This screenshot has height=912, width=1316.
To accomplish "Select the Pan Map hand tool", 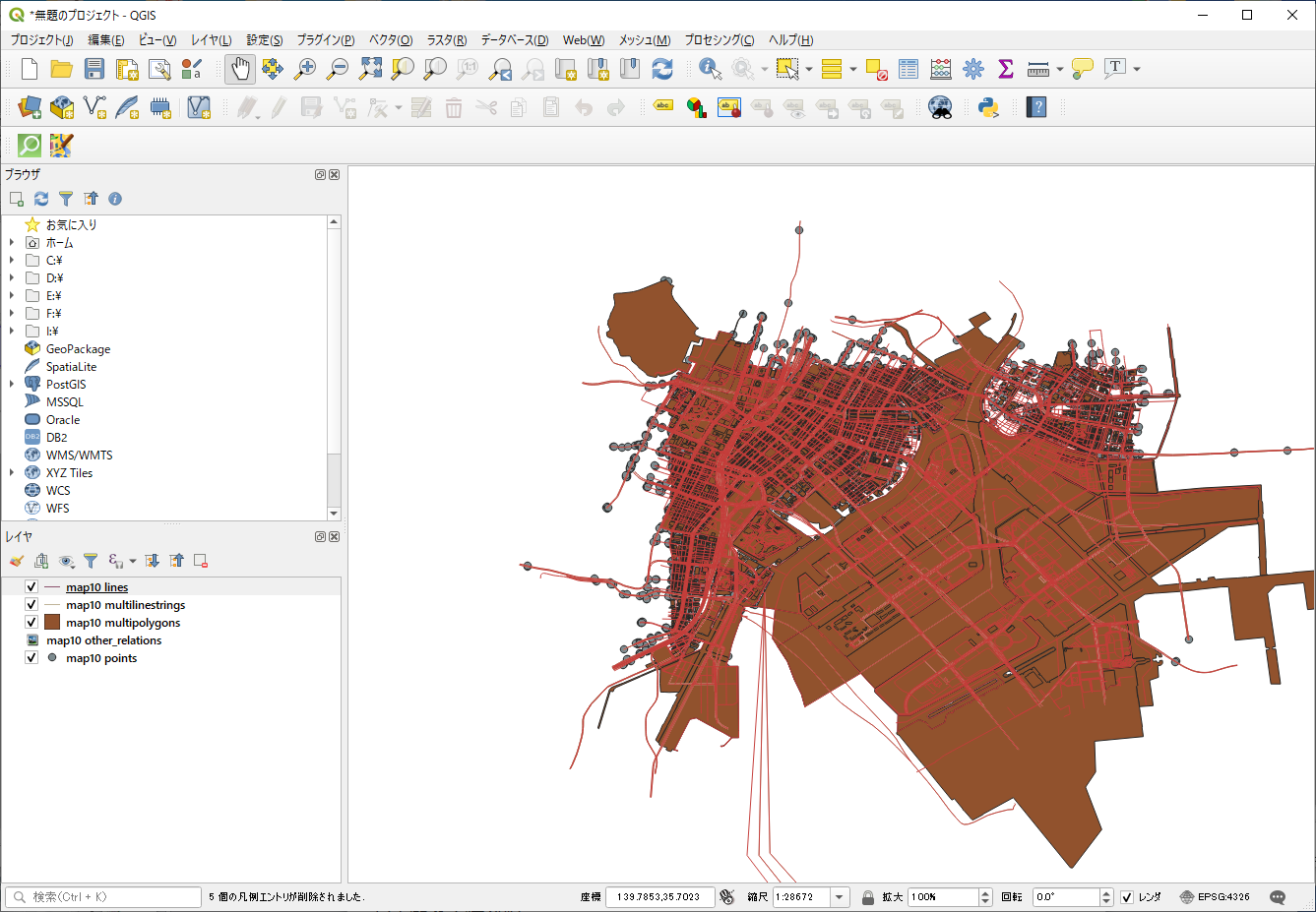I will [240, 69].
